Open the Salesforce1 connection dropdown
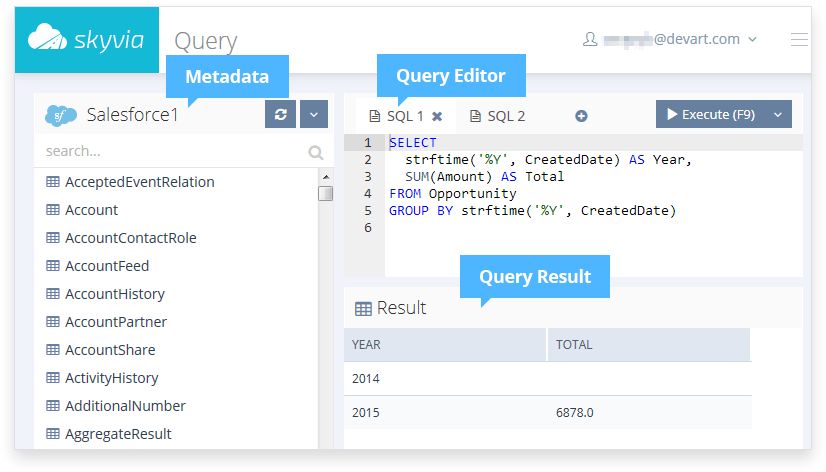The height and width of the screenshot is (472, 826). click(x=313, y=114)
